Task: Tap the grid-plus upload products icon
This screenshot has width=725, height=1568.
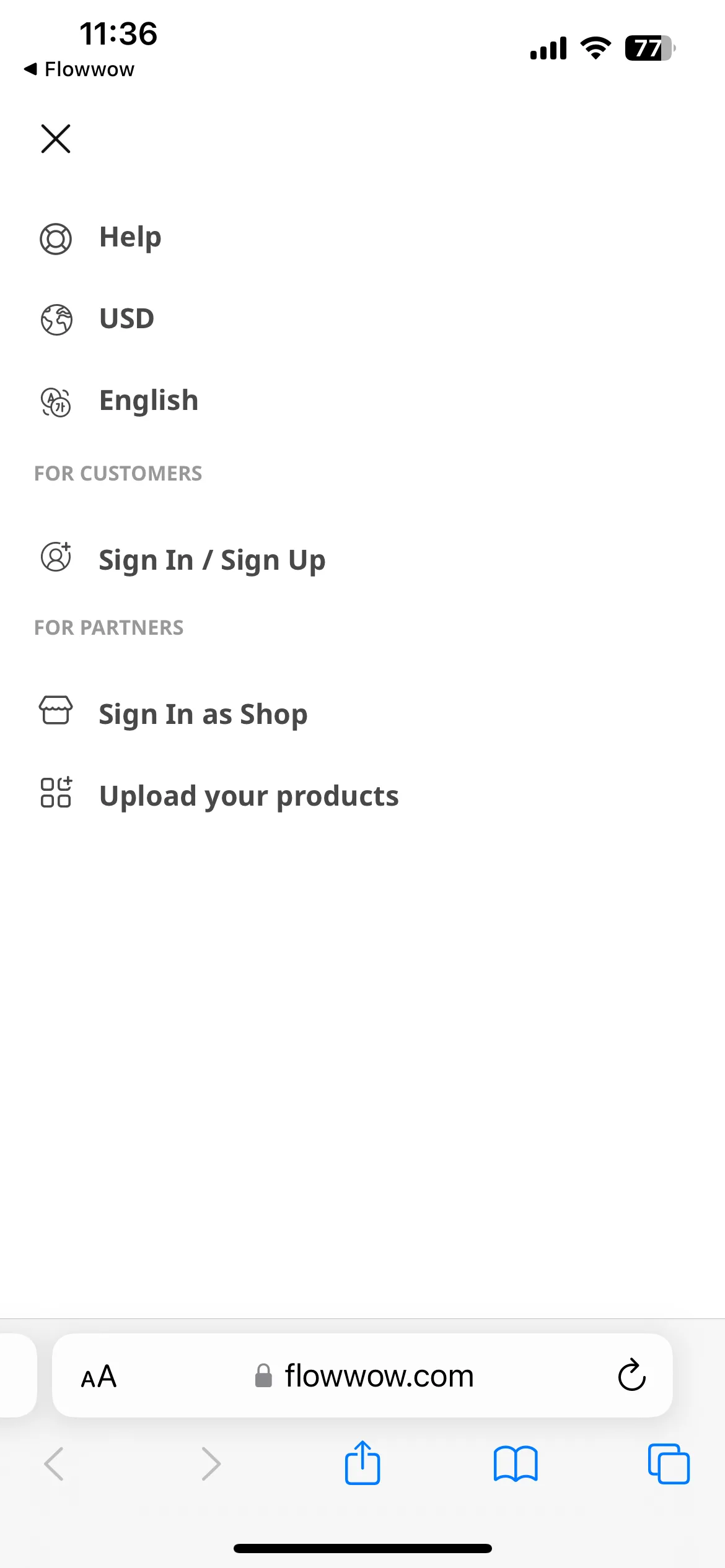Action: click(56, 792)
